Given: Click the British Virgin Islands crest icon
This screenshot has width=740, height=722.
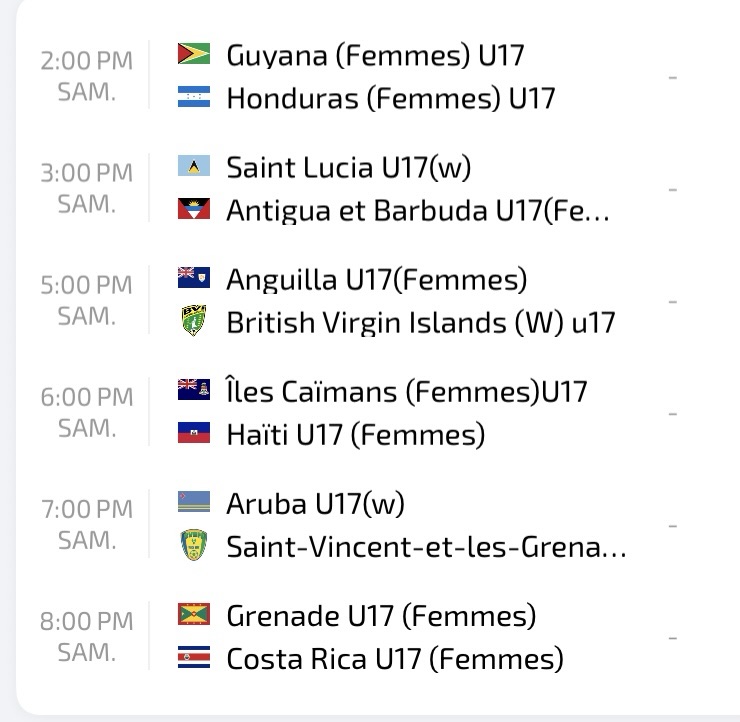Looking at the screenshot, I should [193, 322].
